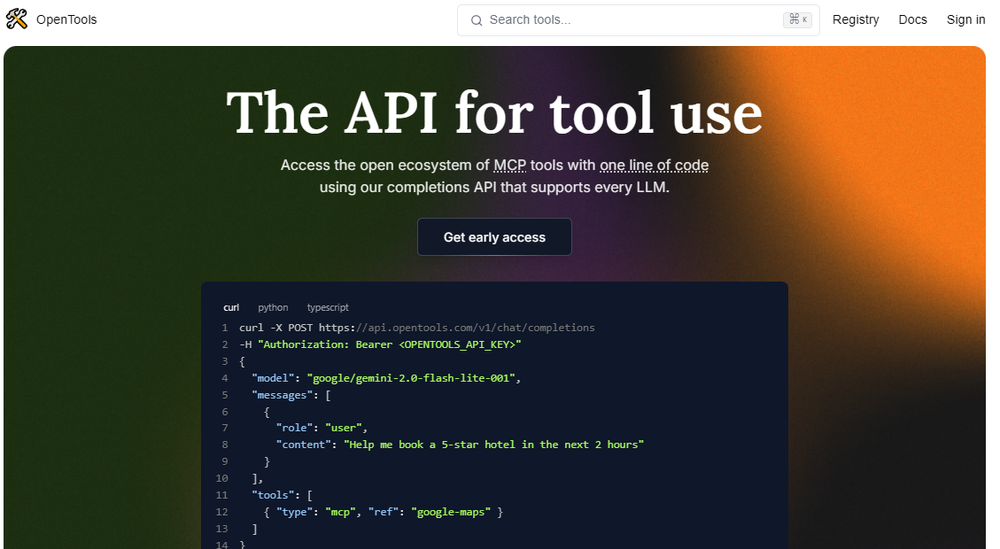Click the 'Help me book a 5-star hotel' string
The width and height of the screenshot is (1000, 549).
pyautogui.click(x=494, y=444)
